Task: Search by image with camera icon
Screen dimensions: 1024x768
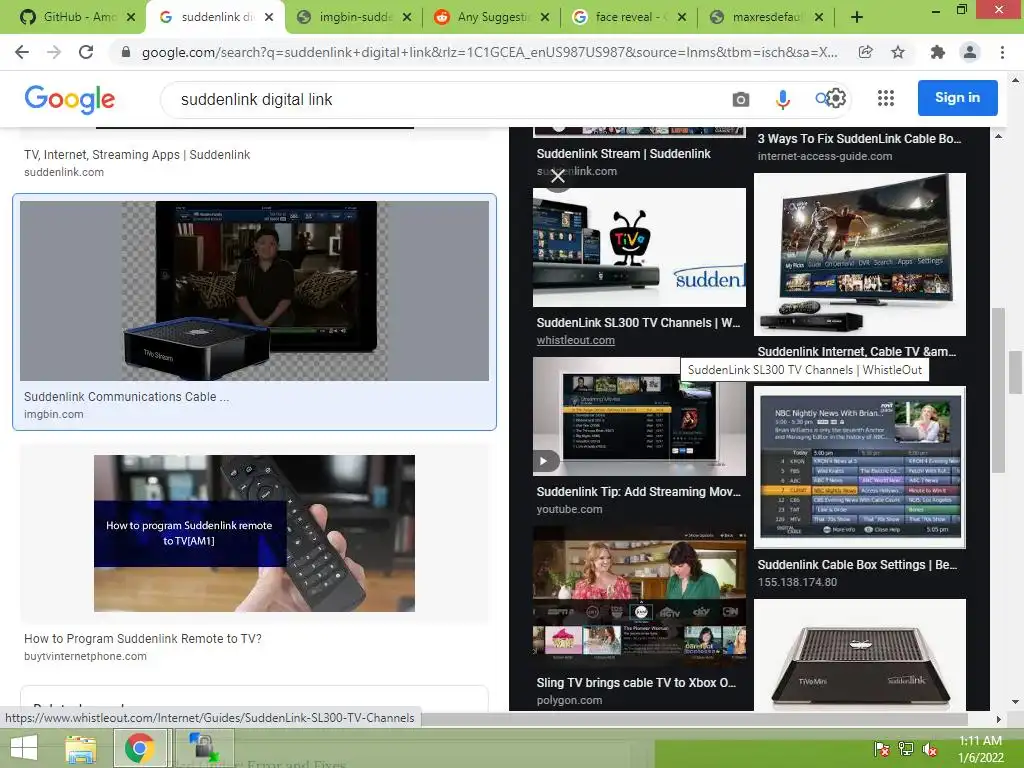Action: pos(741,99)
